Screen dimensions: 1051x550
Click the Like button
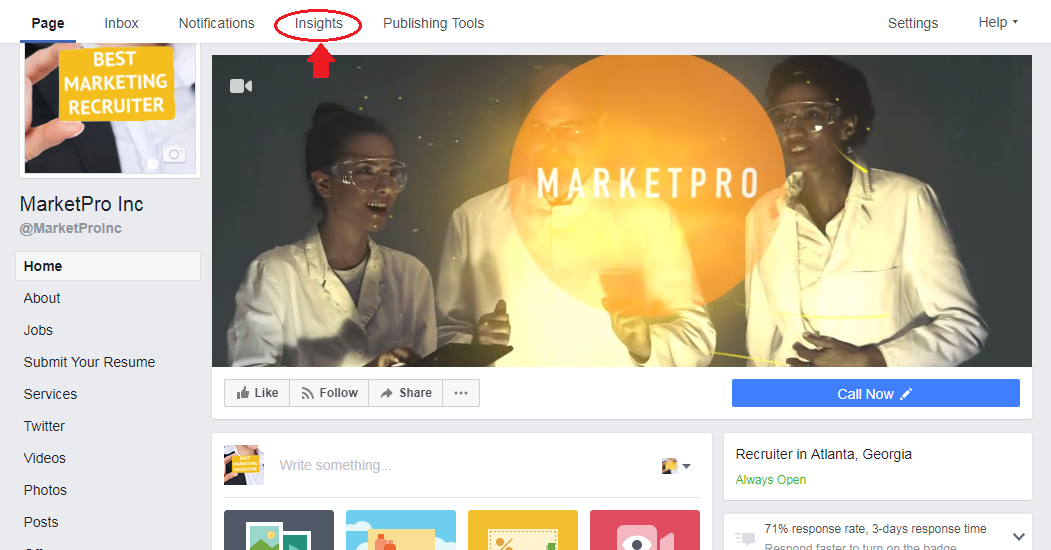(257, 393)
